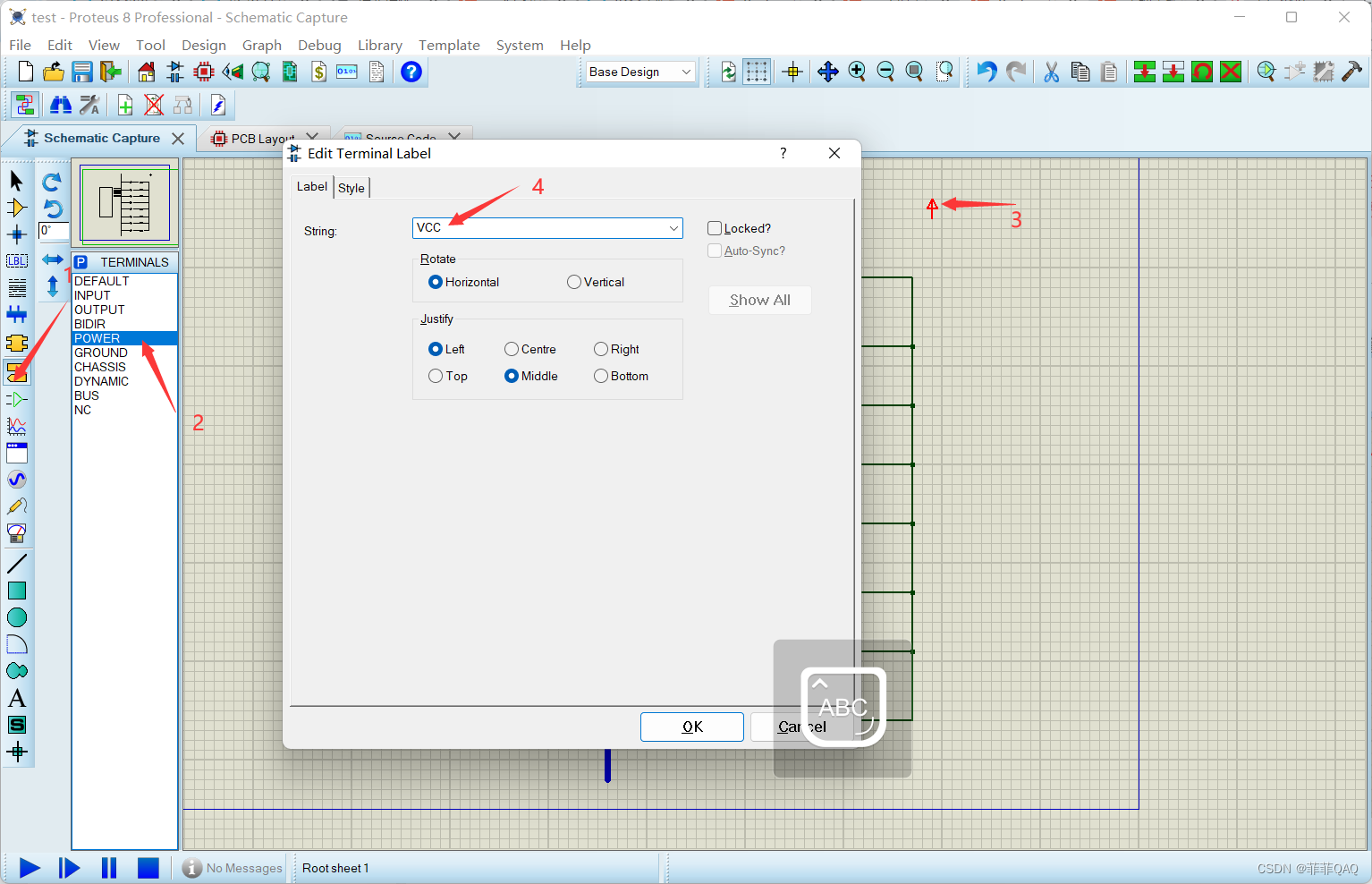1372x884 pixels.
Task: Open the help question mark icon
Action: coord(411,72)
